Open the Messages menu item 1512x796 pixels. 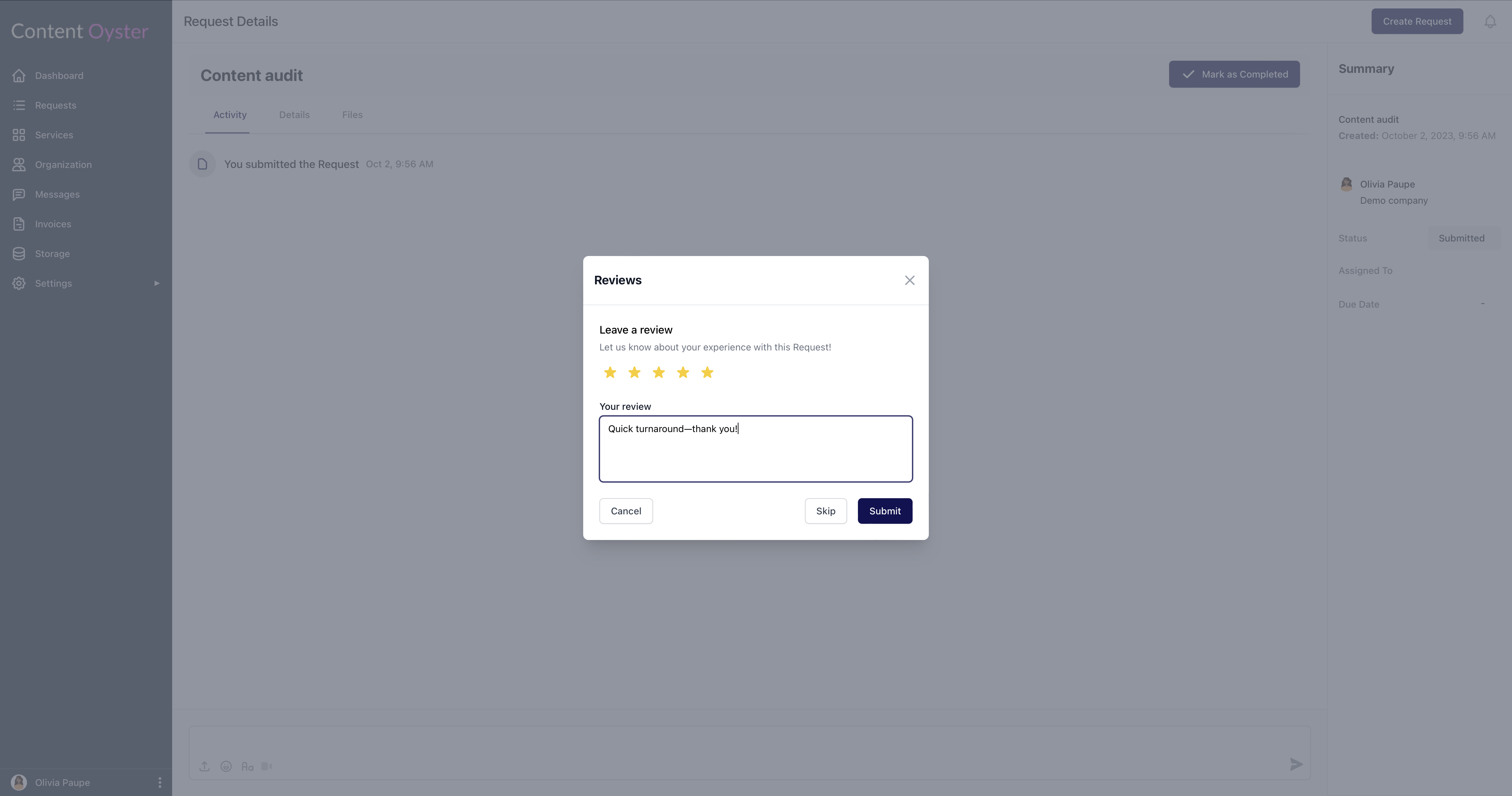(57, 194)
